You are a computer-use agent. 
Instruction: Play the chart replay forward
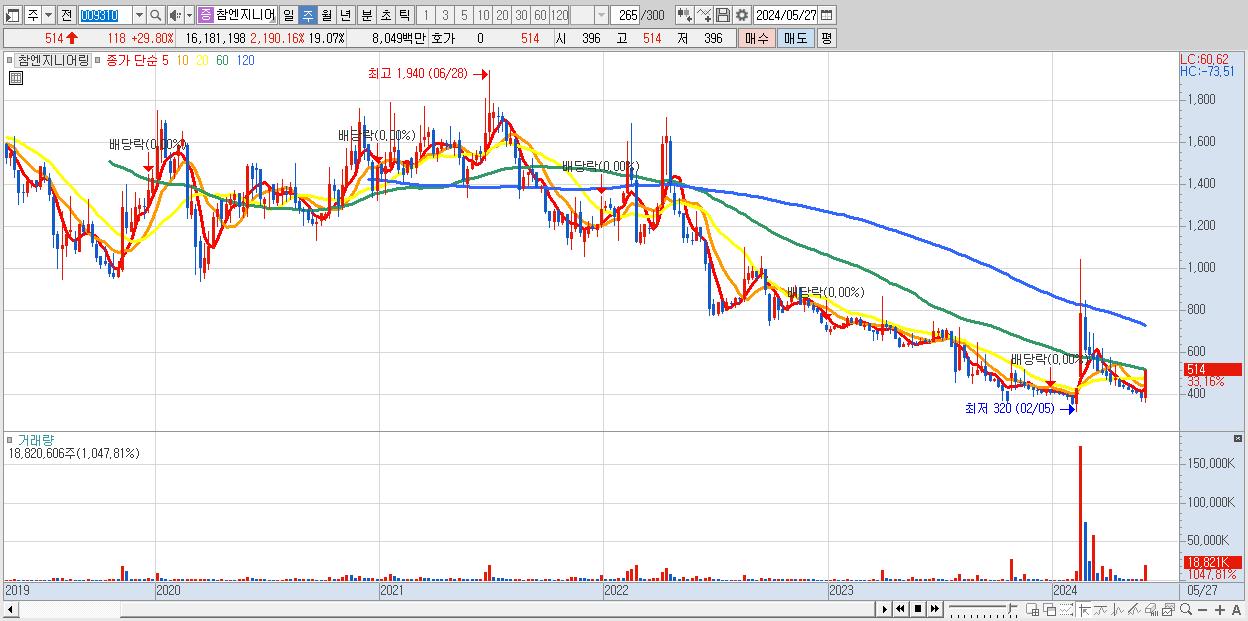point(885,609)
